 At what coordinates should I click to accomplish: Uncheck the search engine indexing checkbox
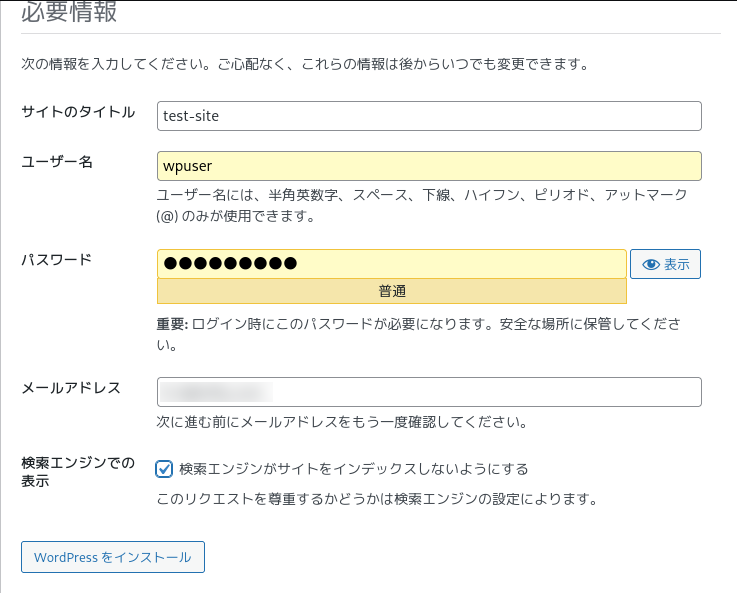coord(164,469)
